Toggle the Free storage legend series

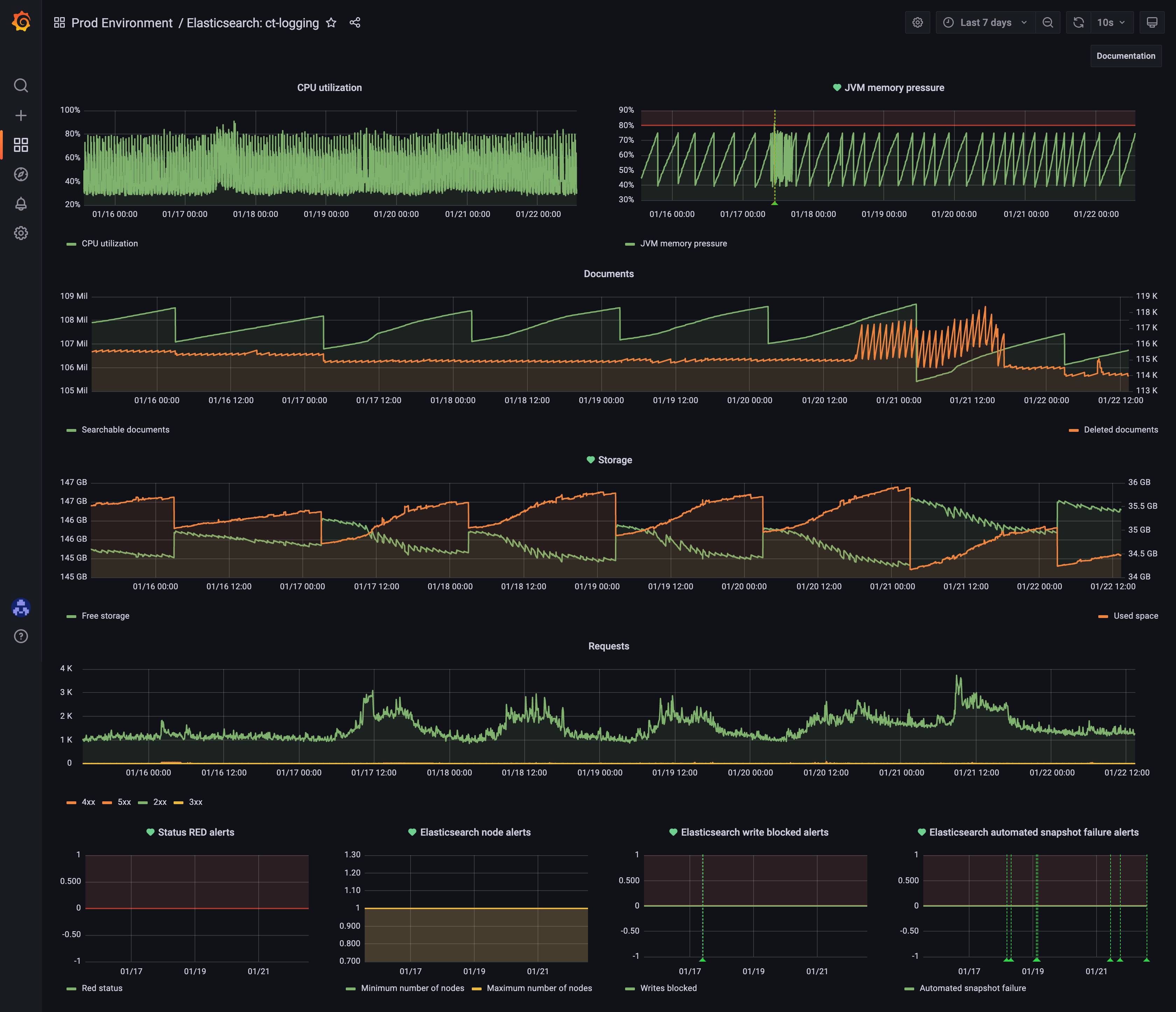[x=105, y=616]
